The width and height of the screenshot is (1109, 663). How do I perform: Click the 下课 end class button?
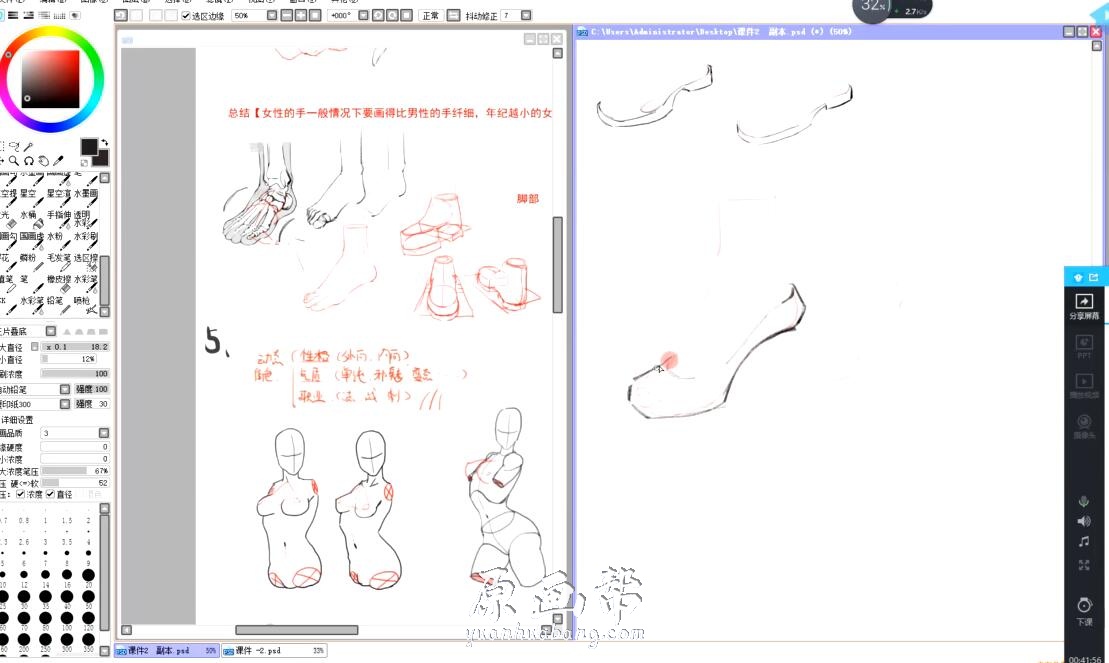[x=1084, y=611]
